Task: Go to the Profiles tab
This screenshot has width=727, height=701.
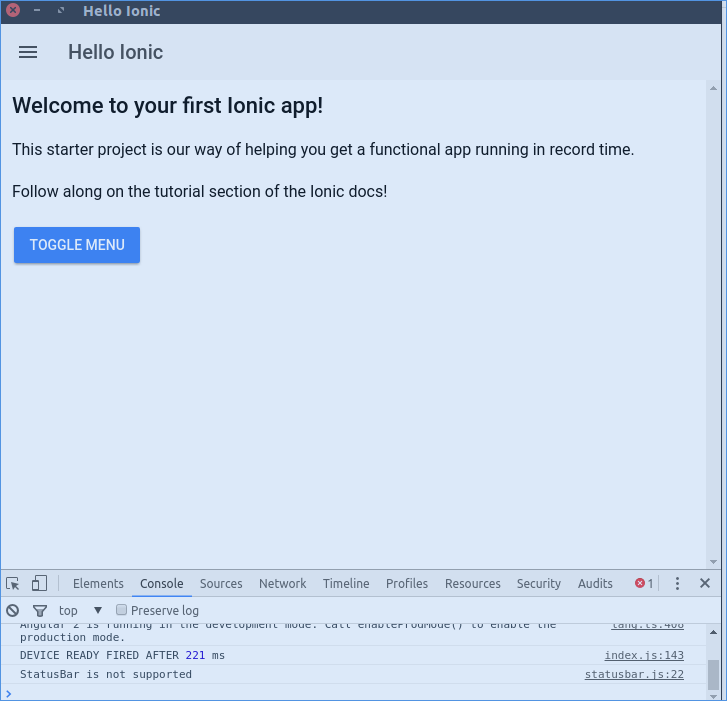Action: (407, 583)
